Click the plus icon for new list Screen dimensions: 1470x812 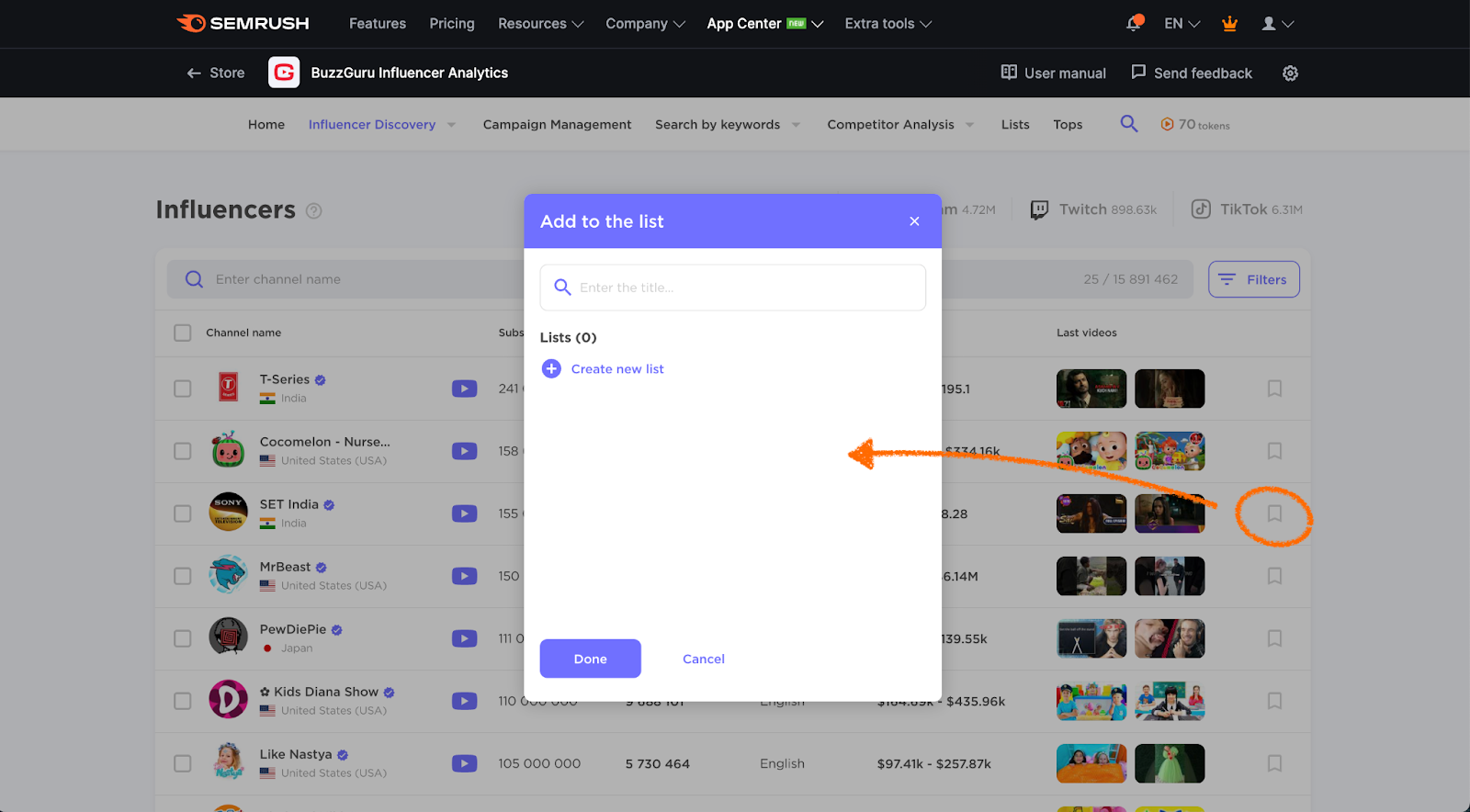(x=551, y=368)
